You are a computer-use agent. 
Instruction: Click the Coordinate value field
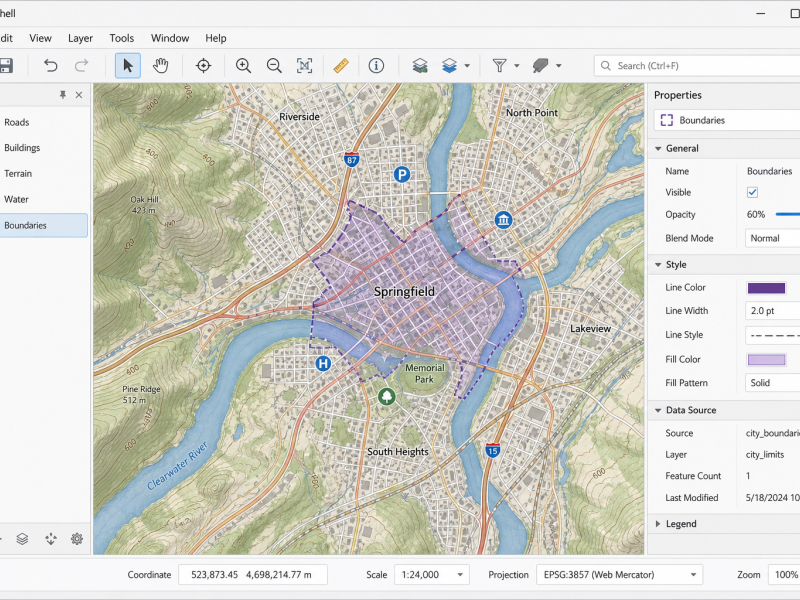pyautogui.click(x=253, y=574)
